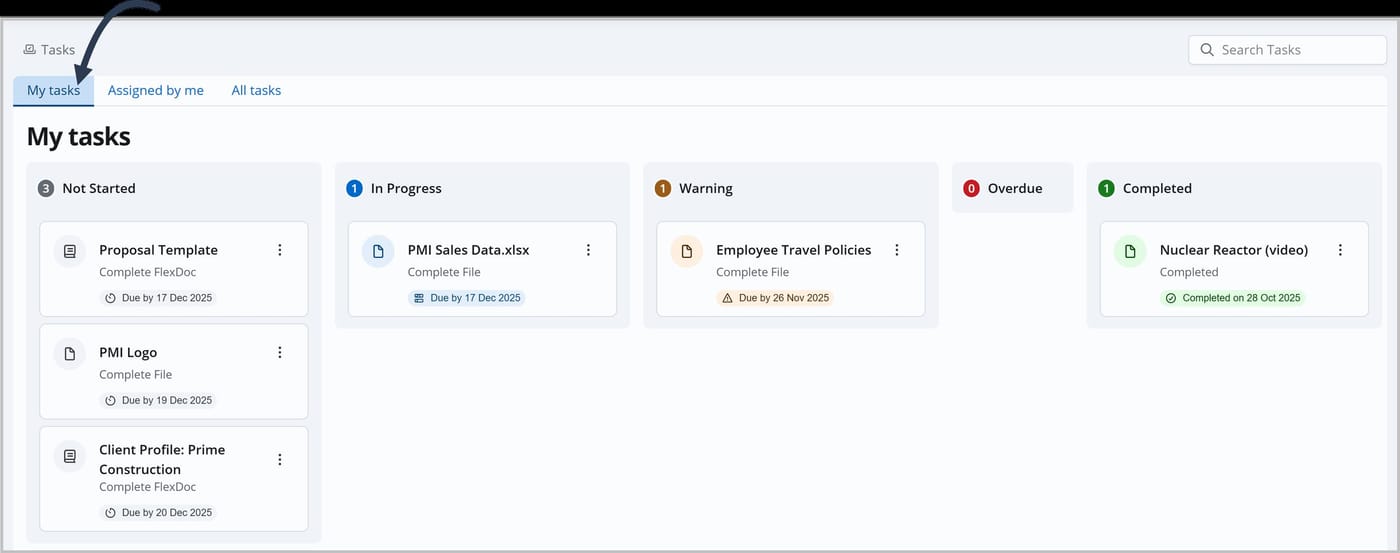Viewport: 1400px width, 553px height.
Task: Click the Employee Travel Policies file icon
Action: 687,252
